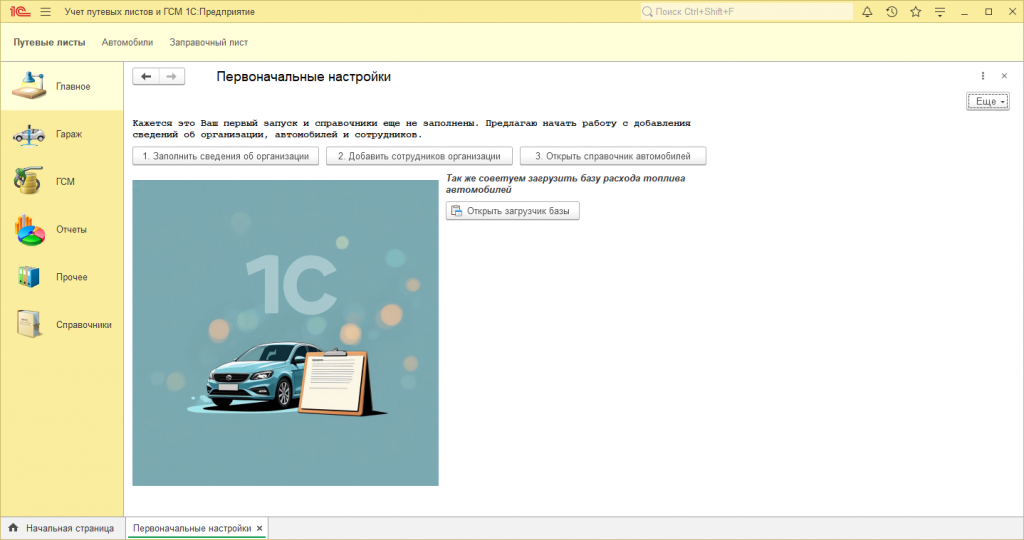Open Заправочный лист menu item
The width and height of the screenshot is (1024, 540).
[x=208, y=42]
